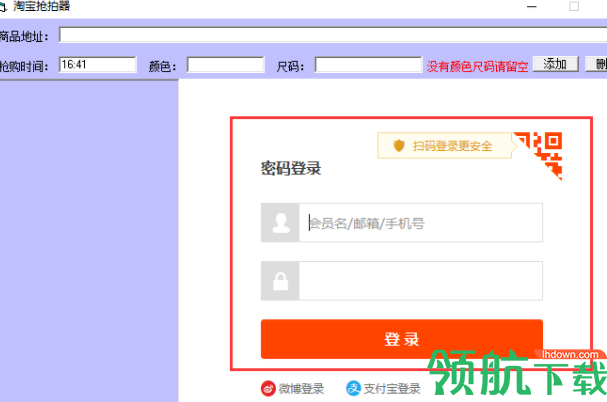Click the red 没有颜色尺码请留空 notice
607x402 pixels.
tap(477, 67)
